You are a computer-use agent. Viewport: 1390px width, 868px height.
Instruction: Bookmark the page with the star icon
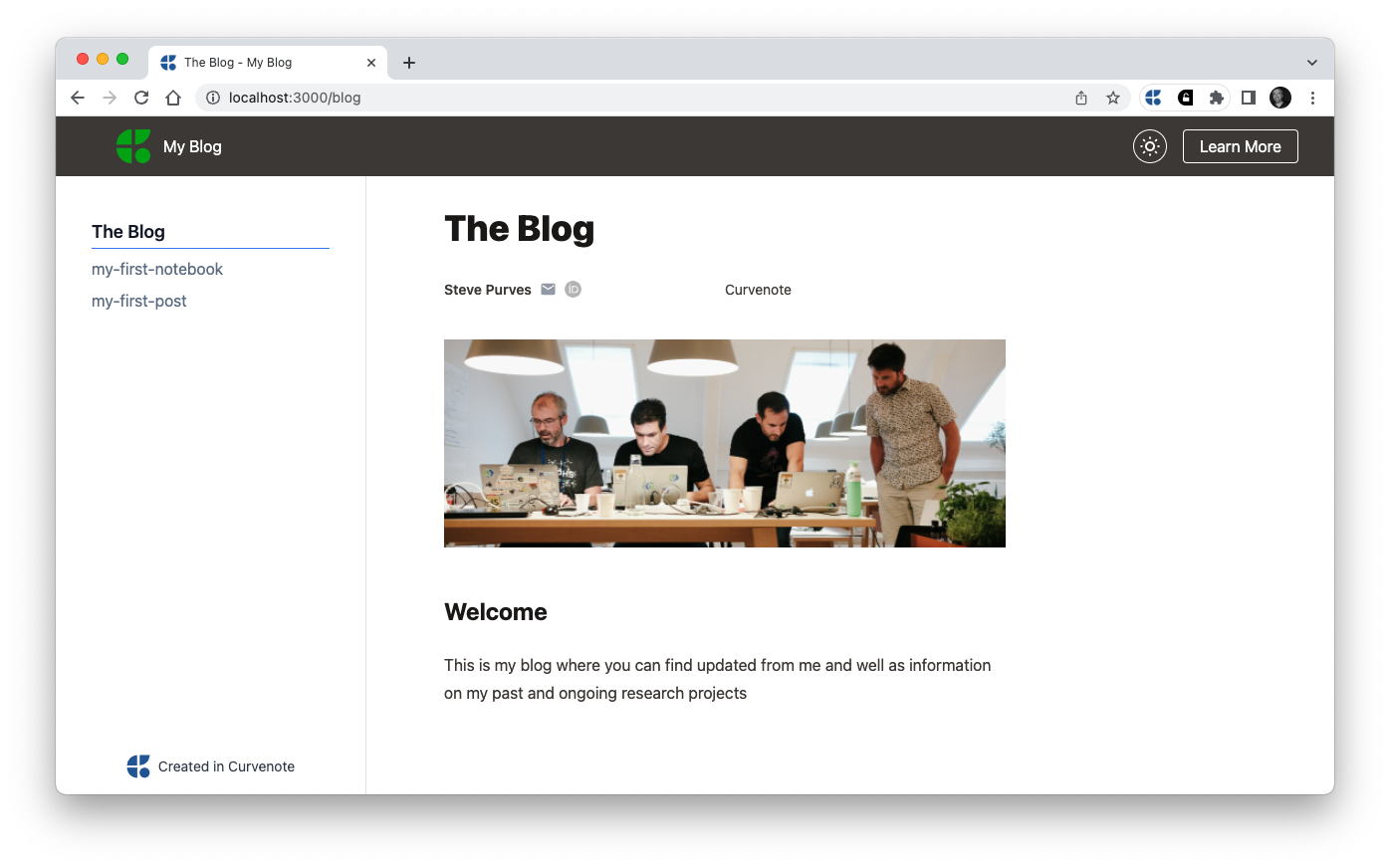click(1112, 97)
